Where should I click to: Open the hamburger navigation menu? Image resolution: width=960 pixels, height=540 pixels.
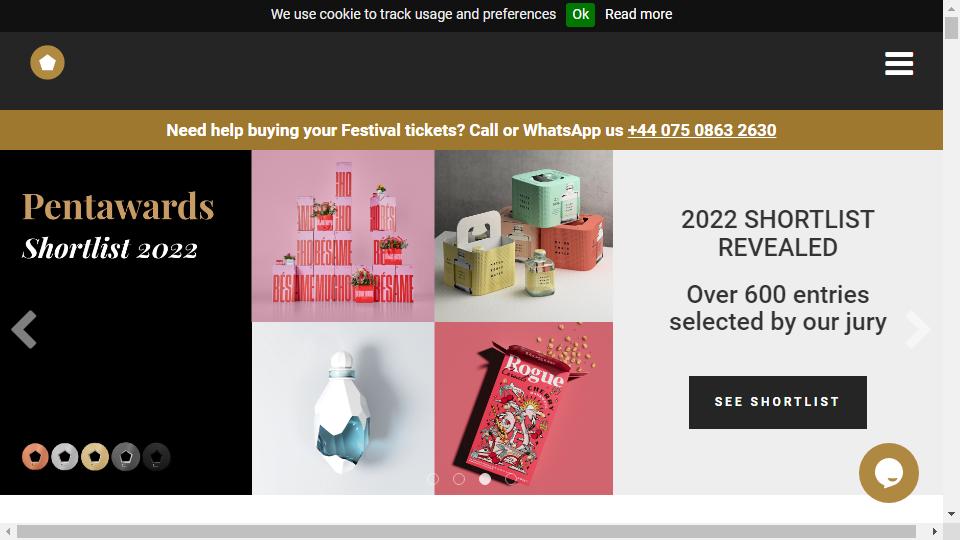[x=899, y=64]
